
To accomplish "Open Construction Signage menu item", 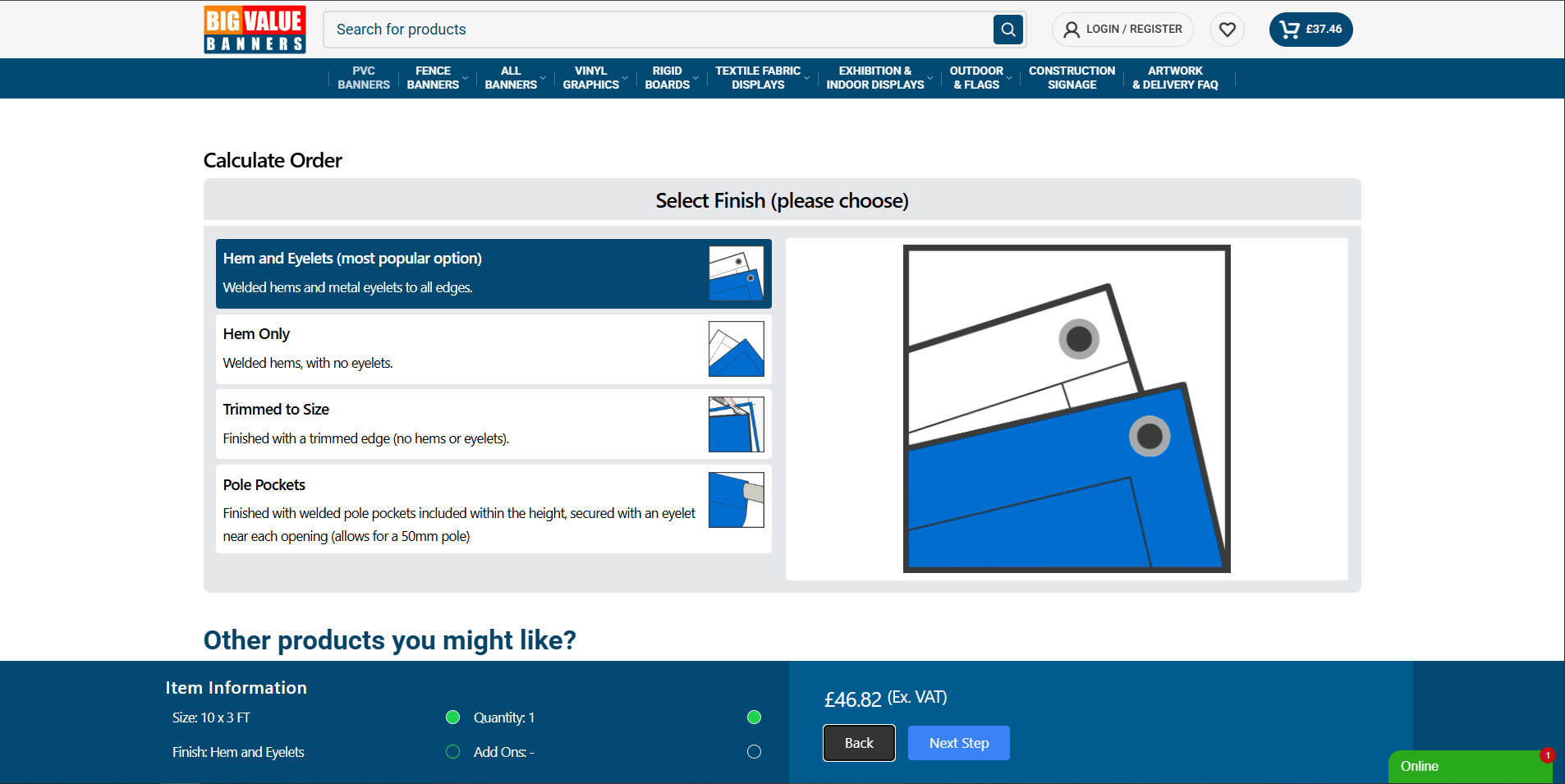I will tap(1072, 78).
